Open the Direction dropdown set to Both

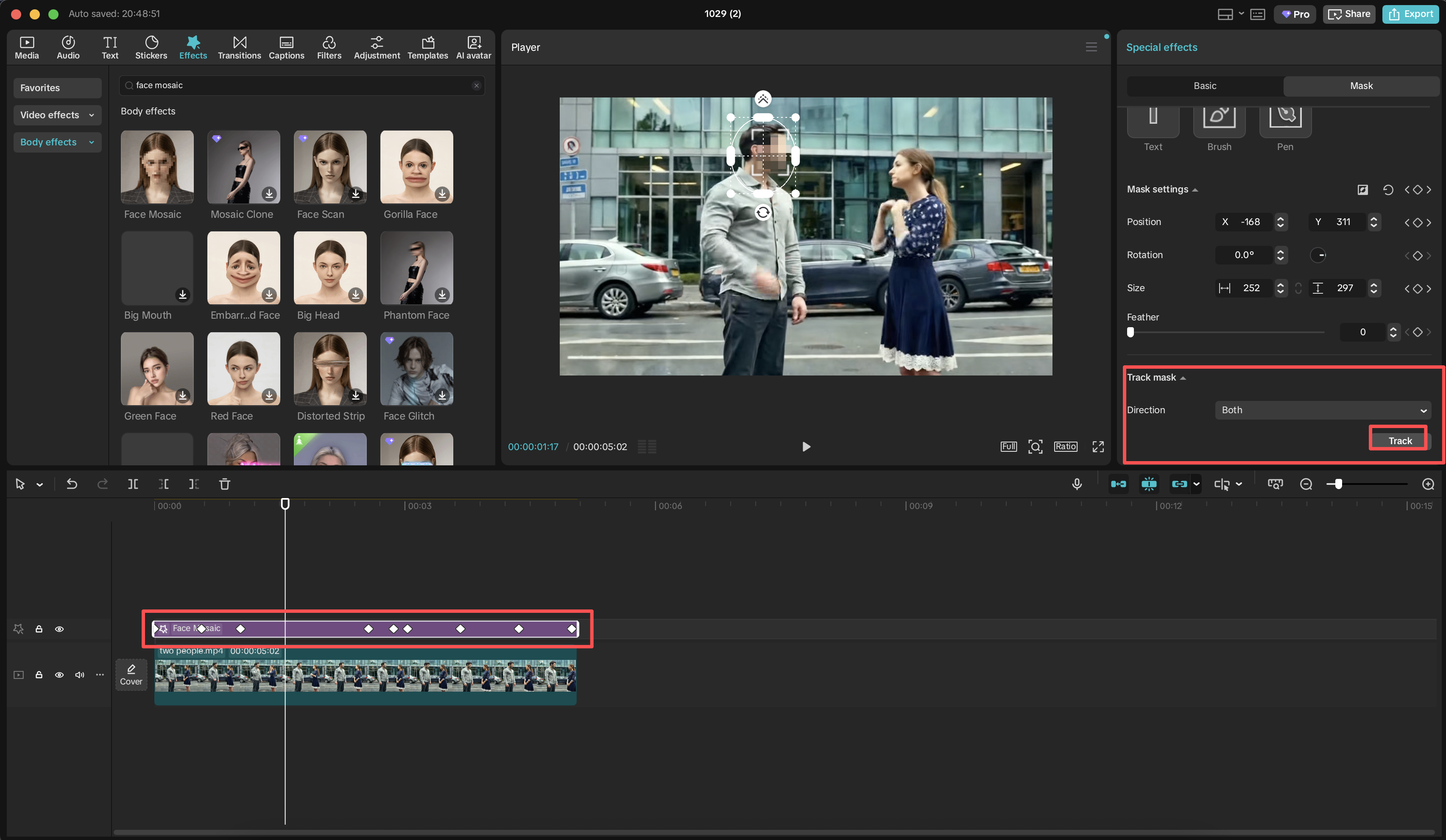[1323, 410]
